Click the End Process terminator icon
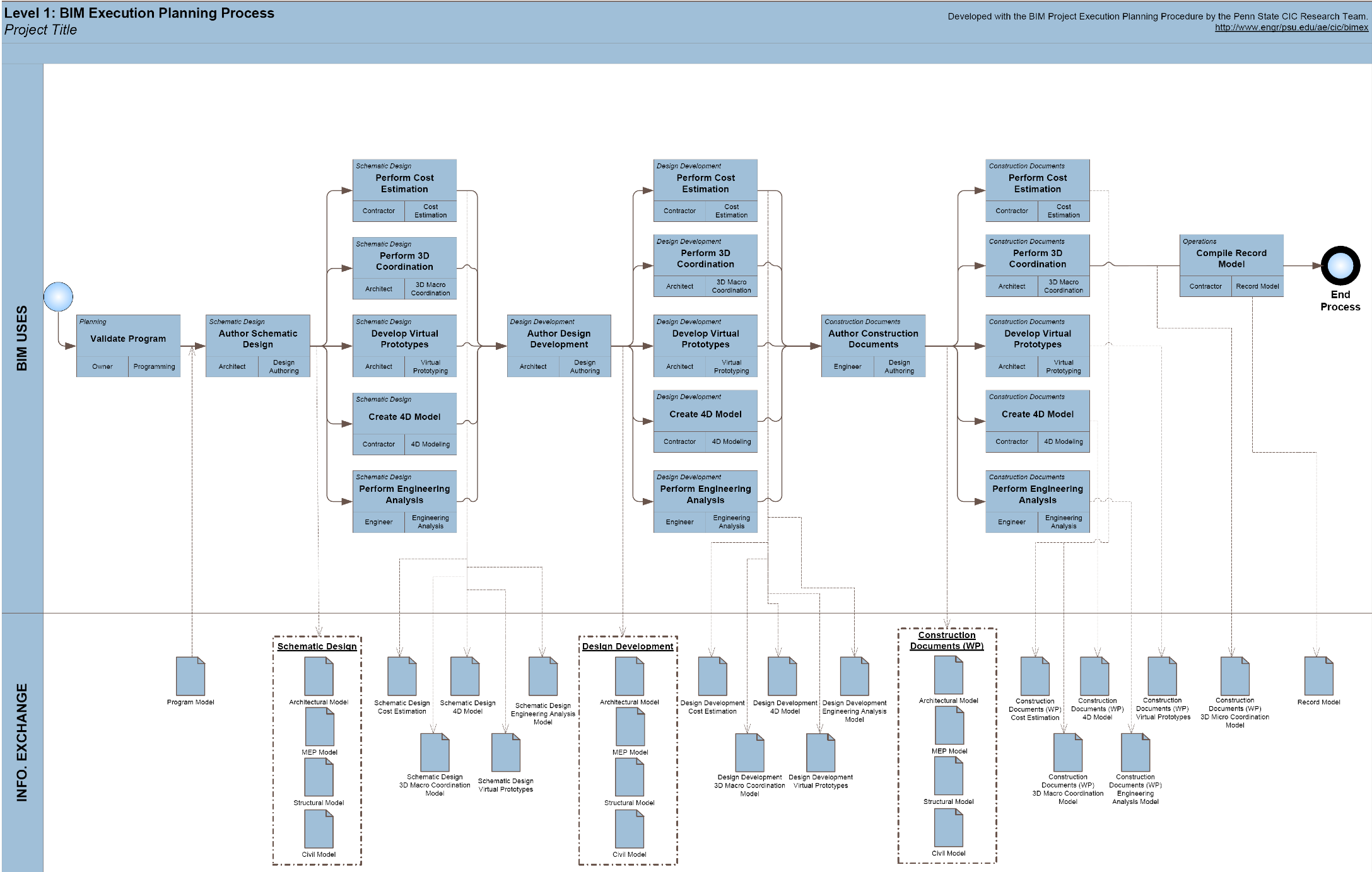The image size is (1372, 872). 1340,267
